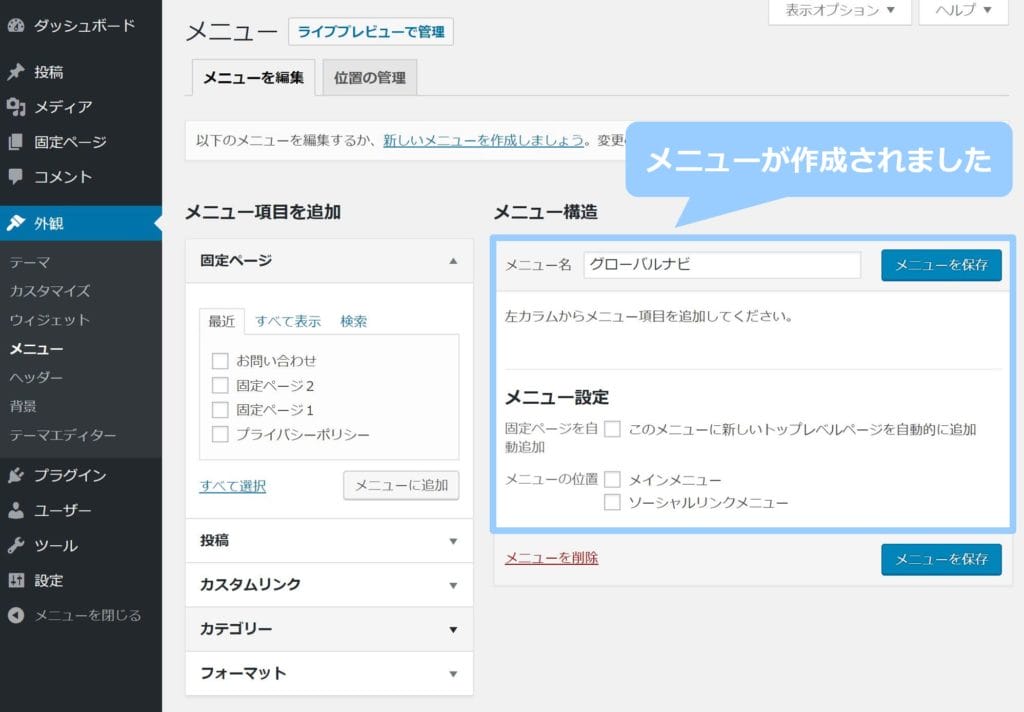Screen dimensions: 1024x712
Task: Click the すべて選択 link
Action: (x=232, y=486)
